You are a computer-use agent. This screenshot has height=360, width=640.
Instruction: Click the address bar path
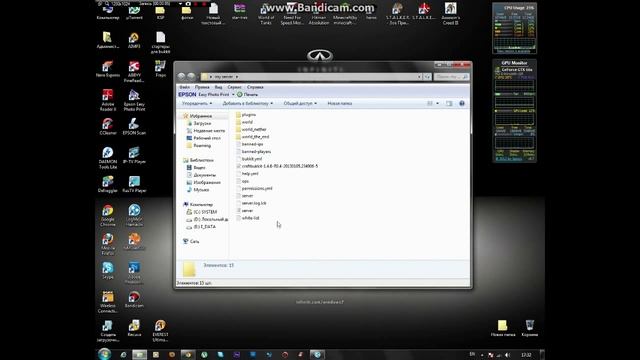point(310,76)
